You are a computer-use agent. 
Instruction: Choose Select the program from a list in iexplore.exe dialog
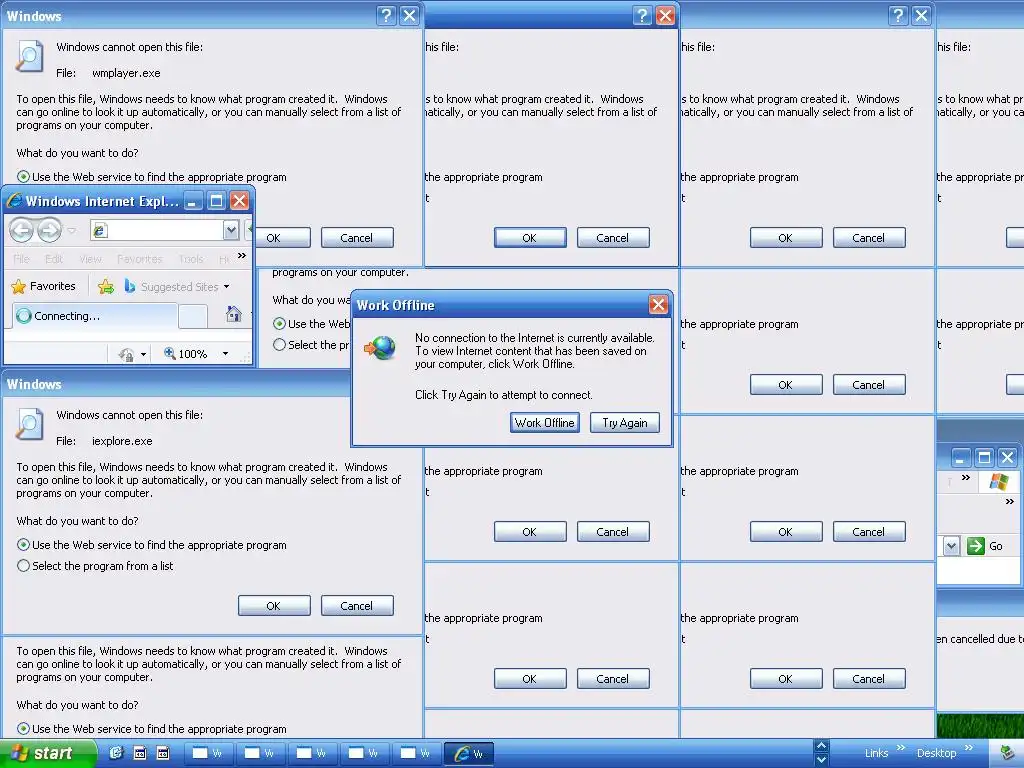[x=24, y=566]
